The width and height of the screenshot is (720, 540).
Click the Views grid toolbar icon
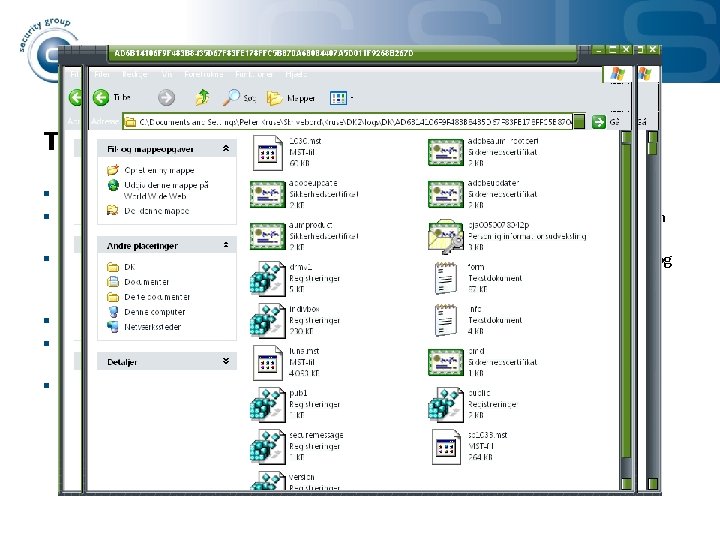pyautogui.click(x=338, y=98)
